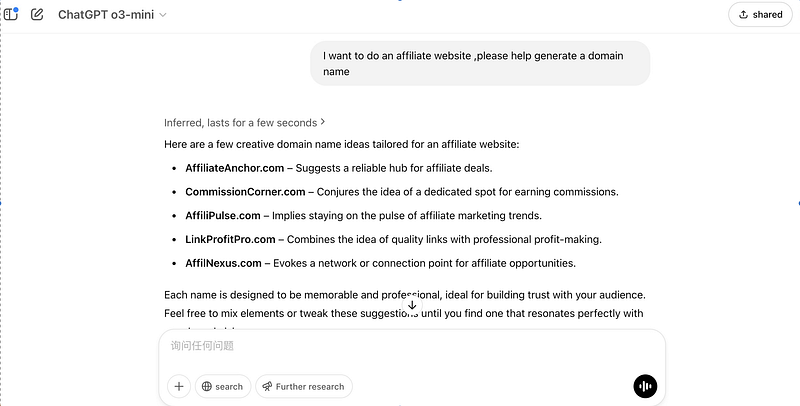Click the AffilNexus.com domain idea
Image resolution: width=800 pixels, height=406 pixels.
tap(223, 264)
